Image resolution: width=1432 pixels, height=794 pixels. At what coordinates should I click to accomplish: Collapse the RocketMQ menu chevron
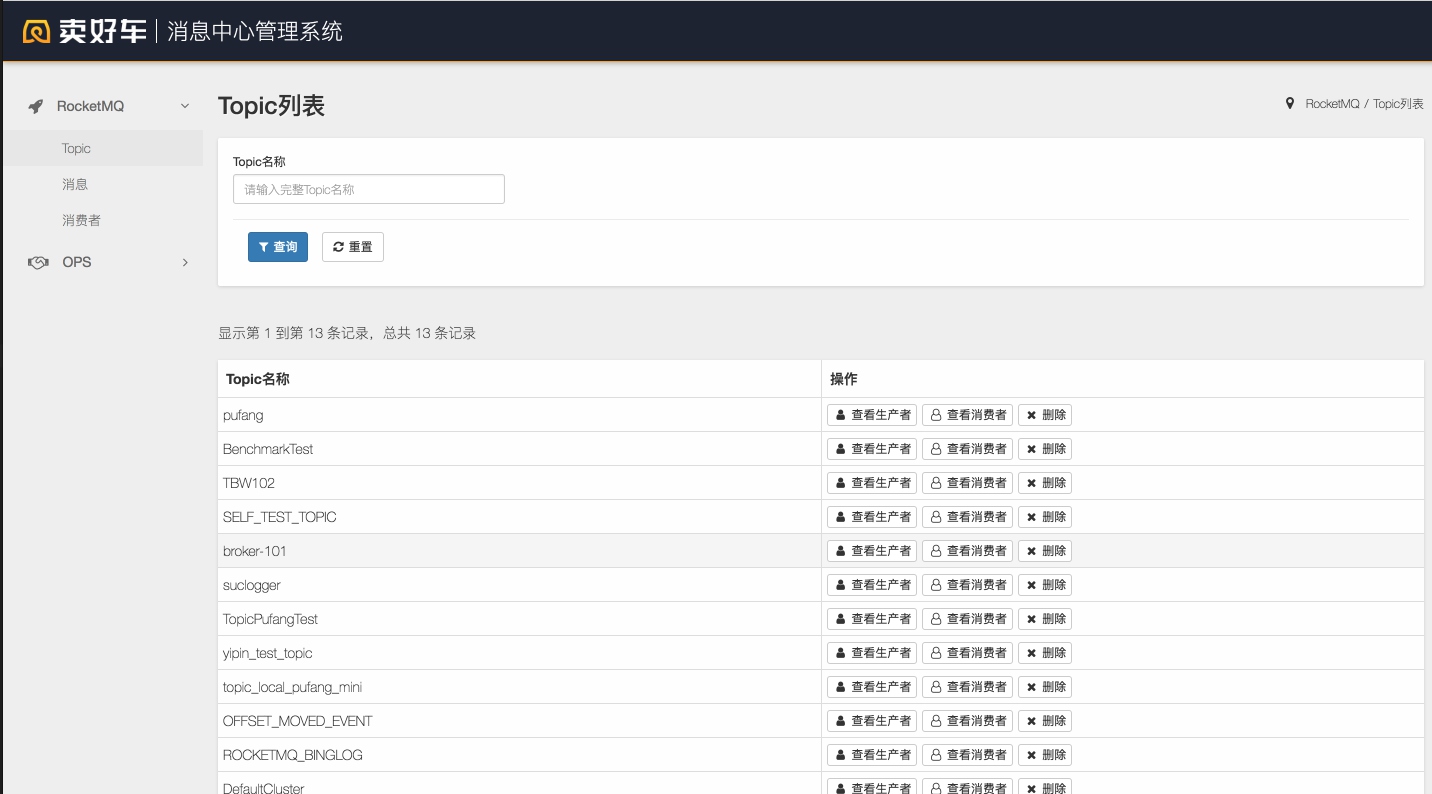184,106
